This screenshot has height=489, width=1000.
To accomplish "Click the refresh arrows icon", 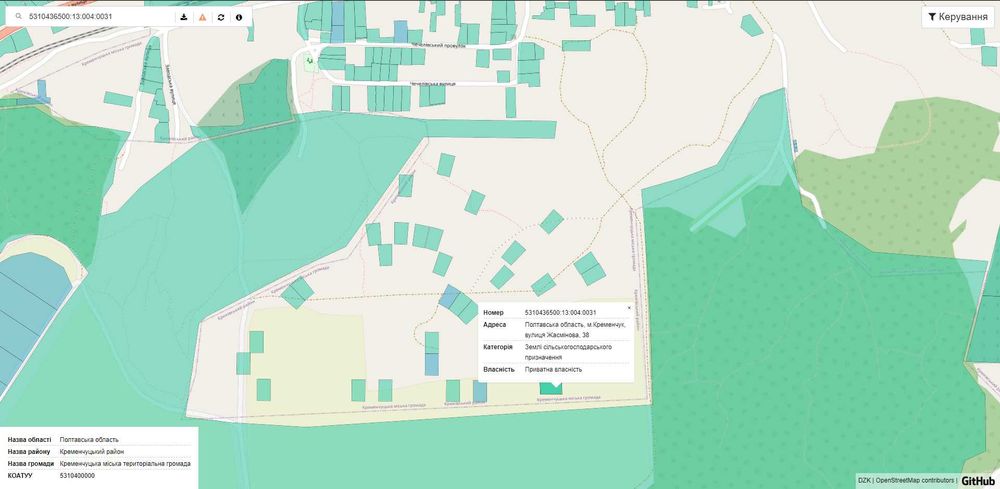I will (x=221, y=17).
